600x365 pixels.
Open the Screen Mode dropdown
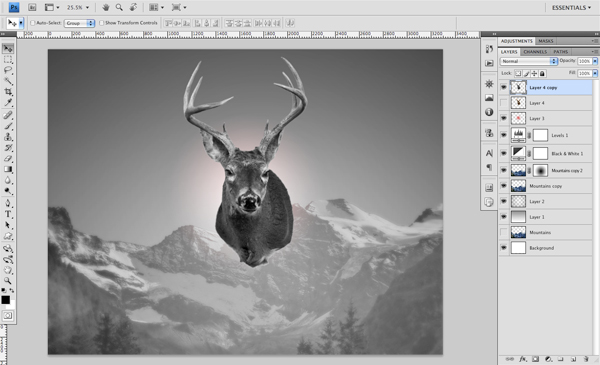click(179, 7)
